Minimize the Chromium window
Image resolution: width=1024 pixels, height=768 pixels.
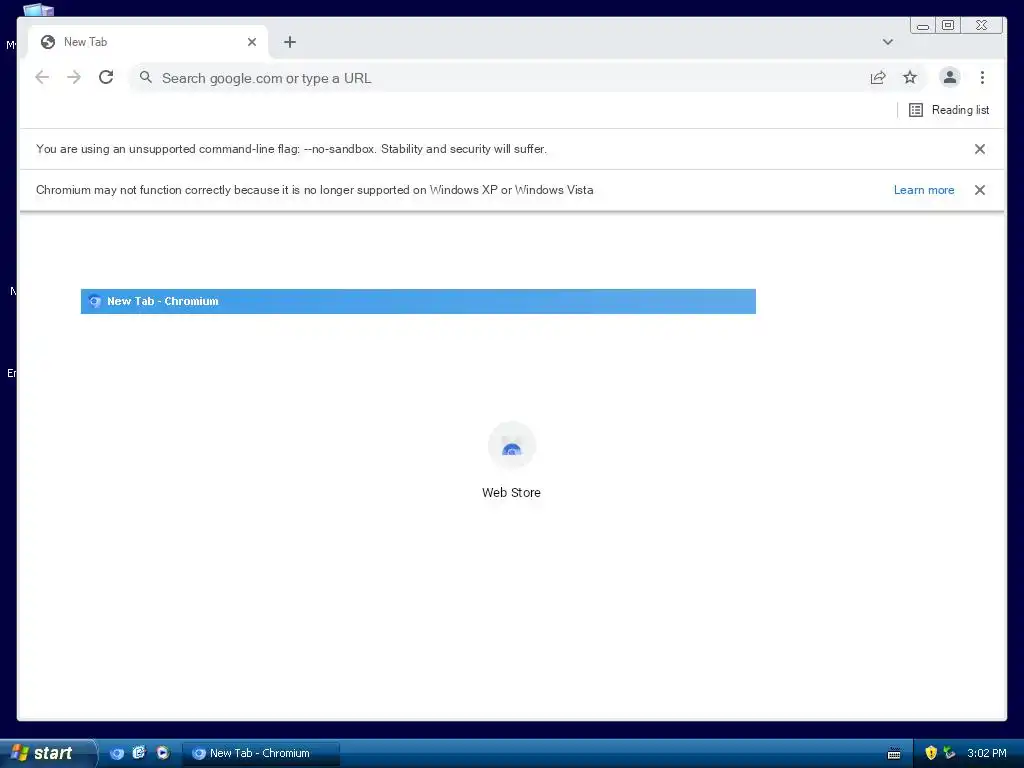click(x=923, y=25)
